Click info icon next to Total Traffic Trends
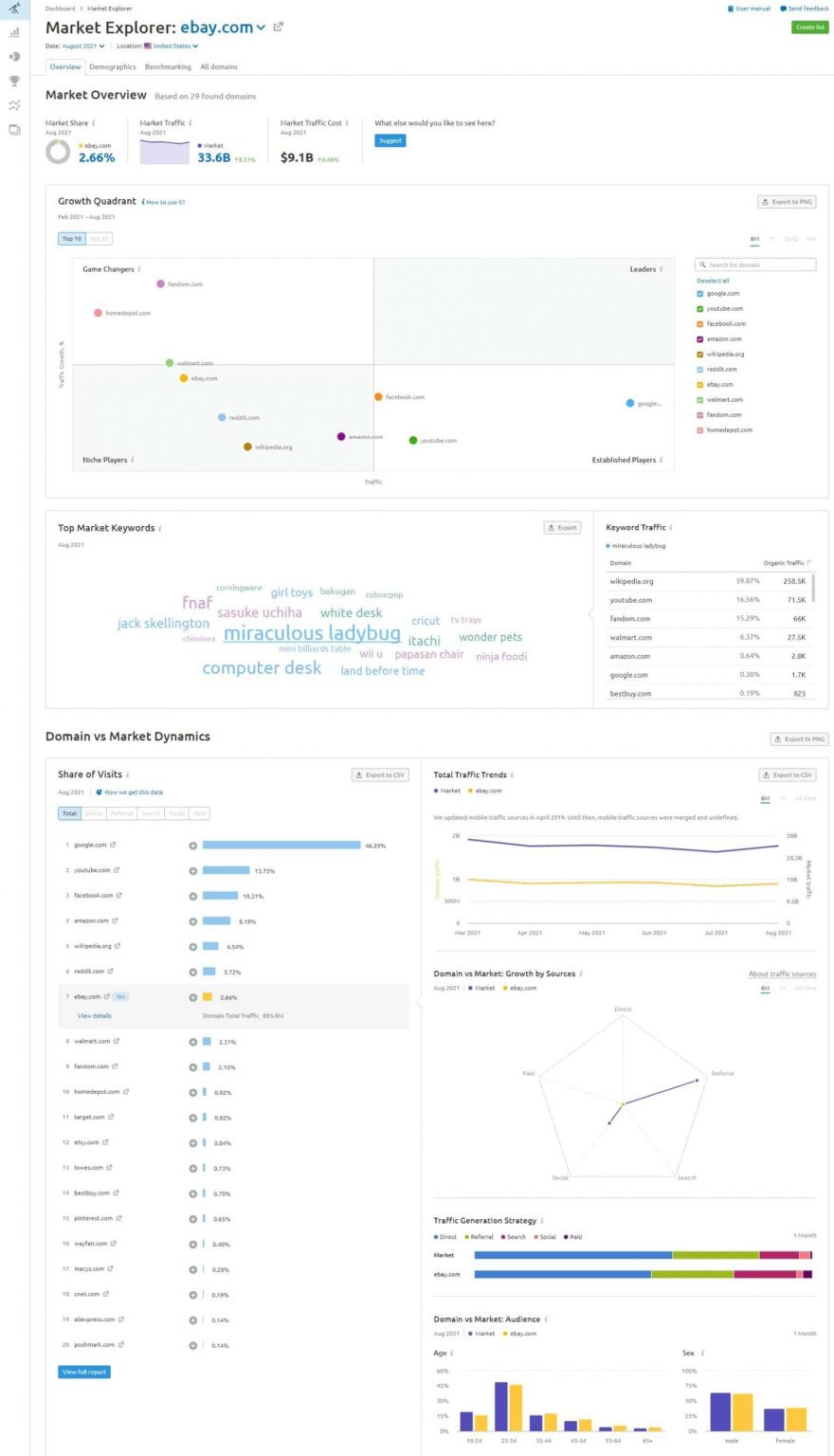Screen dimensions: 834x1456 513,774
